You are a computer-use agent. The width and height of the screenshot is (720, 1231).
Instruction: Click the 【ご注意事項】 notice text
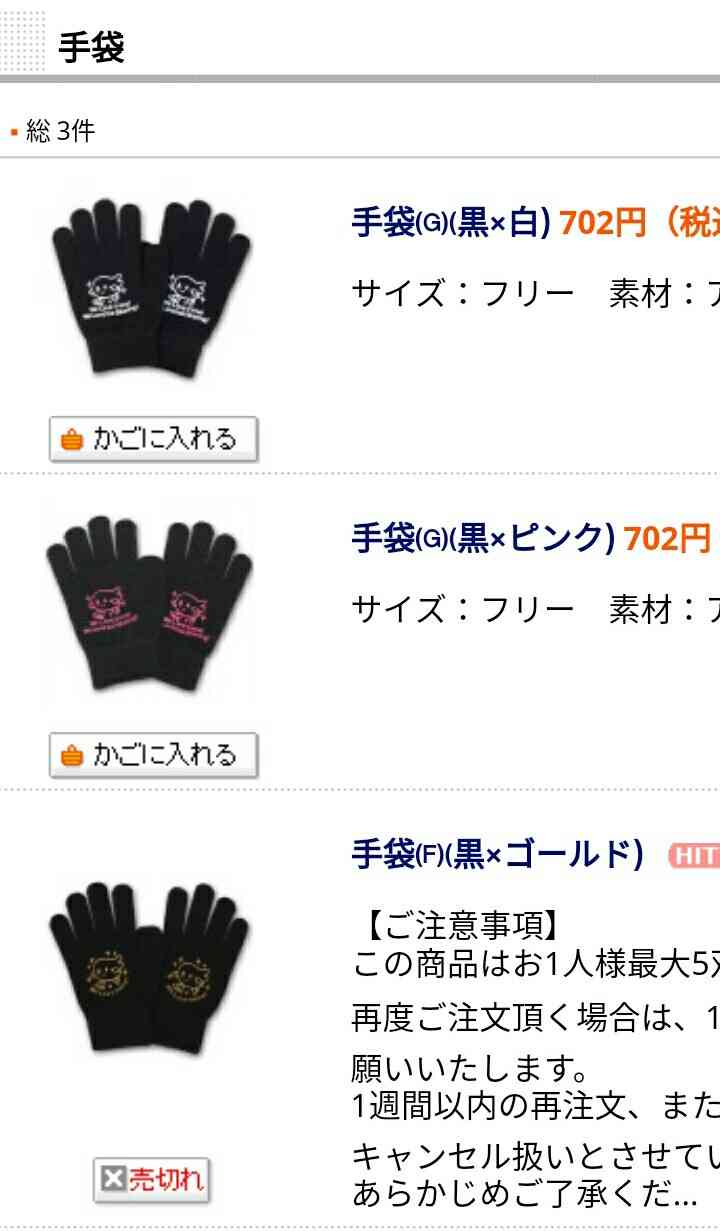(455, 925)
